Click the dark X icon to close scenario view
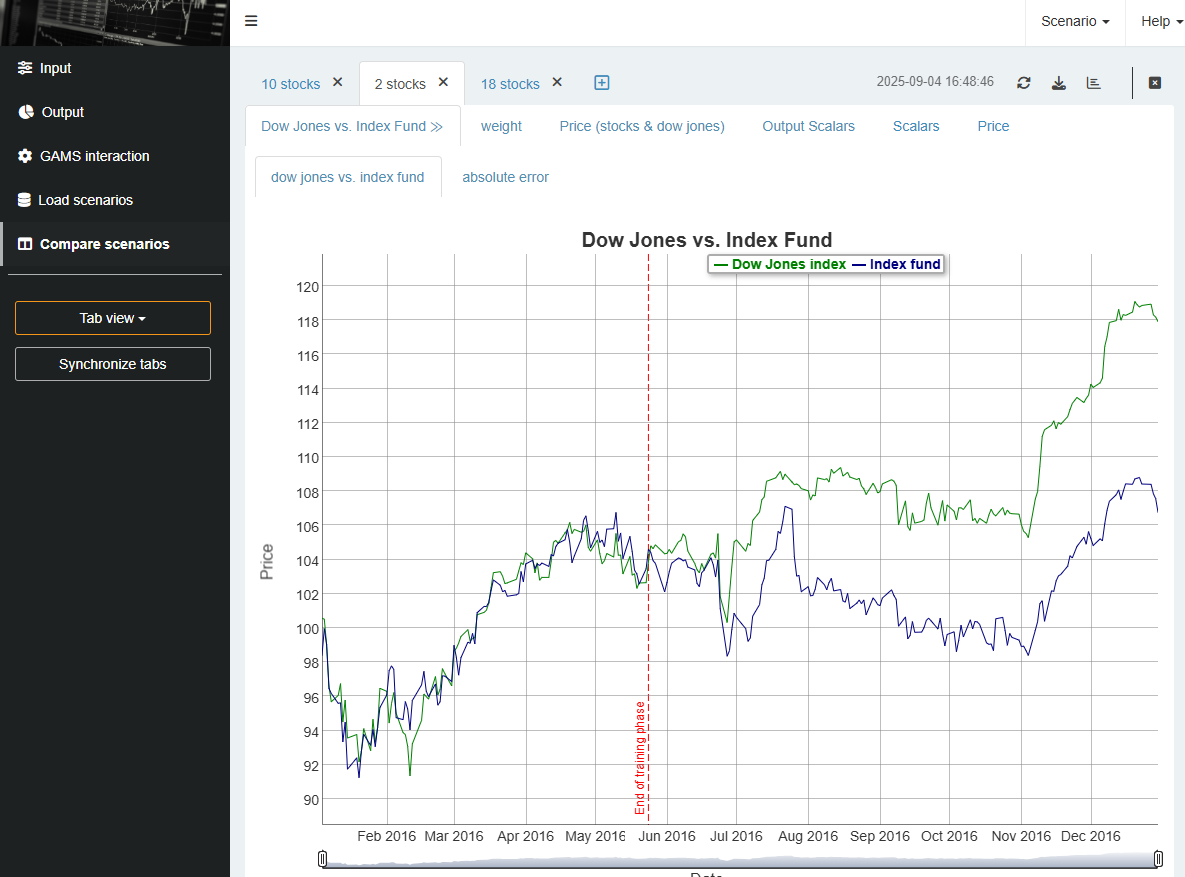This screenshot has height=877, width=1185. 1154,83
